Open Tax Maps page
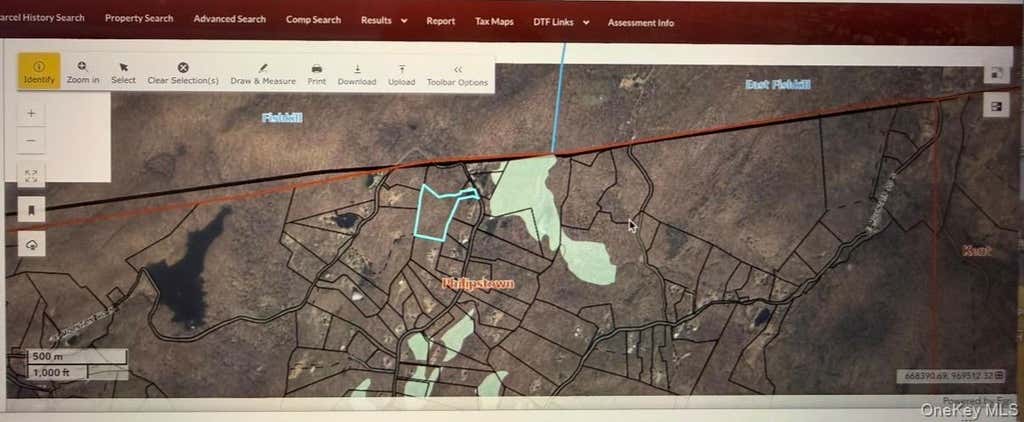Viewport: 1024px width, 422px height. click(x=494, y=22)
